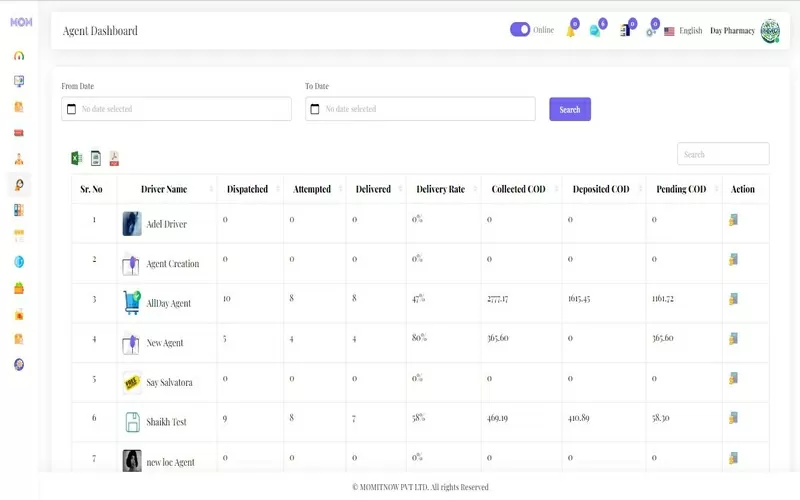Open the orange basket icon in sidebar
This screenshot has height=500, width=800.
(x=19, y=288)
